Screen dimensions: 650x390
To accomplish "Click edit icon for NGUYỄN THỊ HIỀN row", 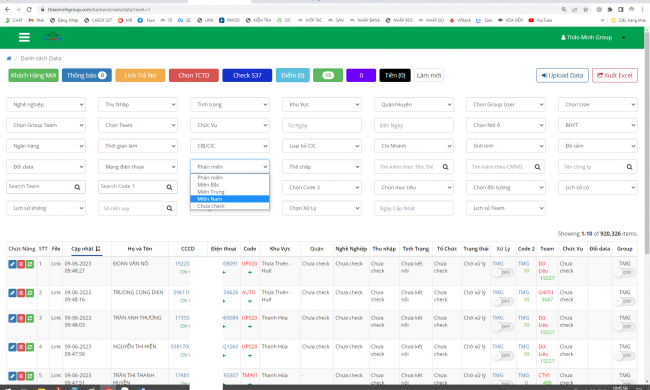I will (x=12, y=347).
